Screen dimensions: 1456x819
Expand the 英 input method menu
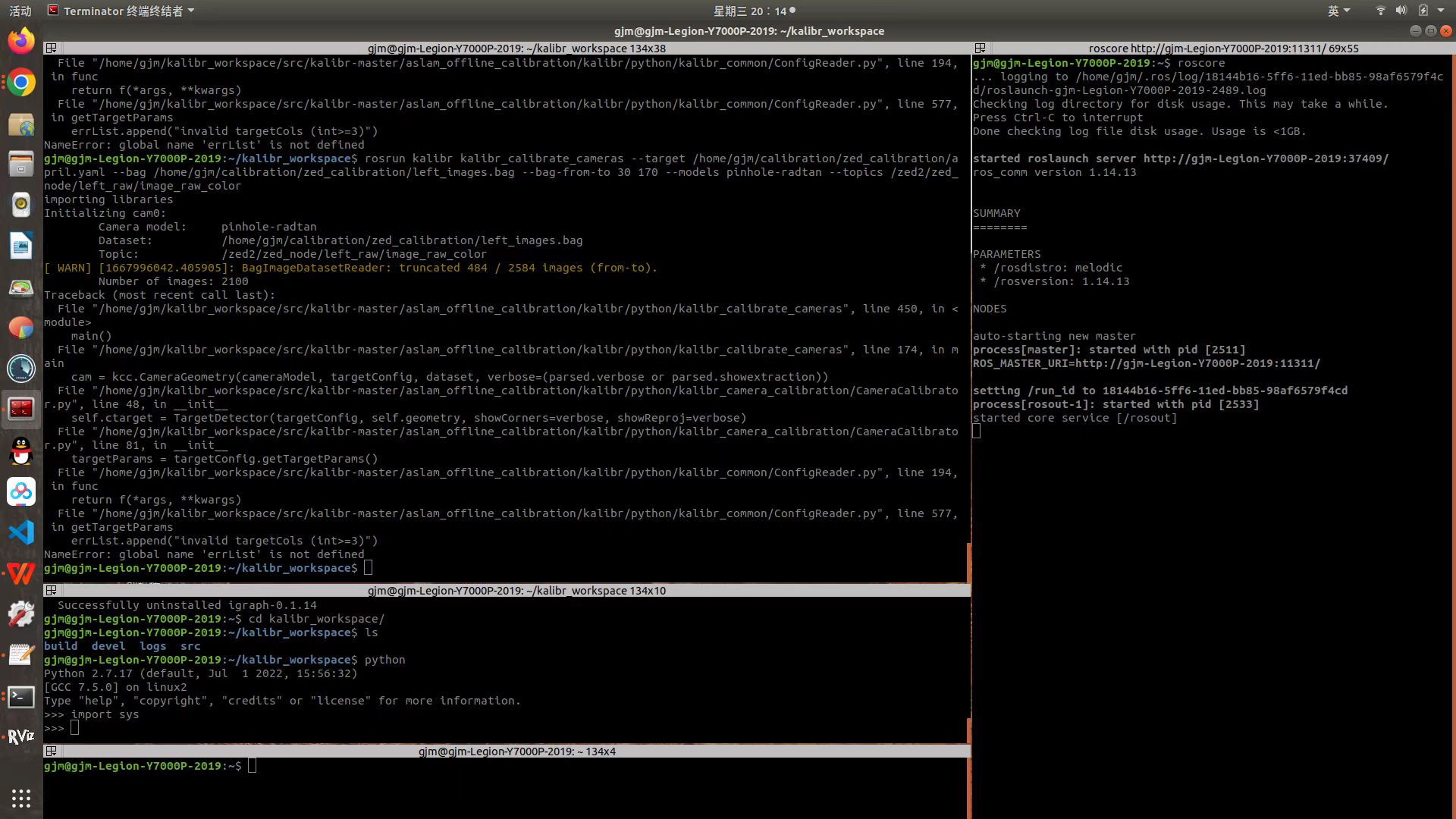[1338, 11]
